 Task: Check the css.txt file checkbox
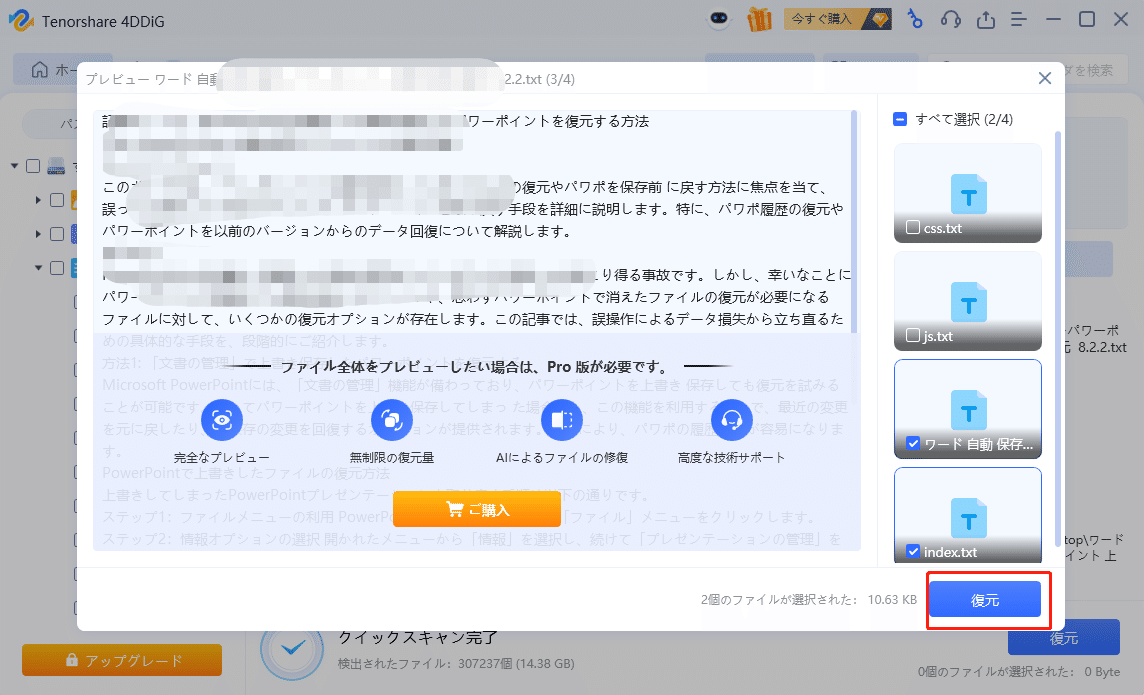pos(913,228)
